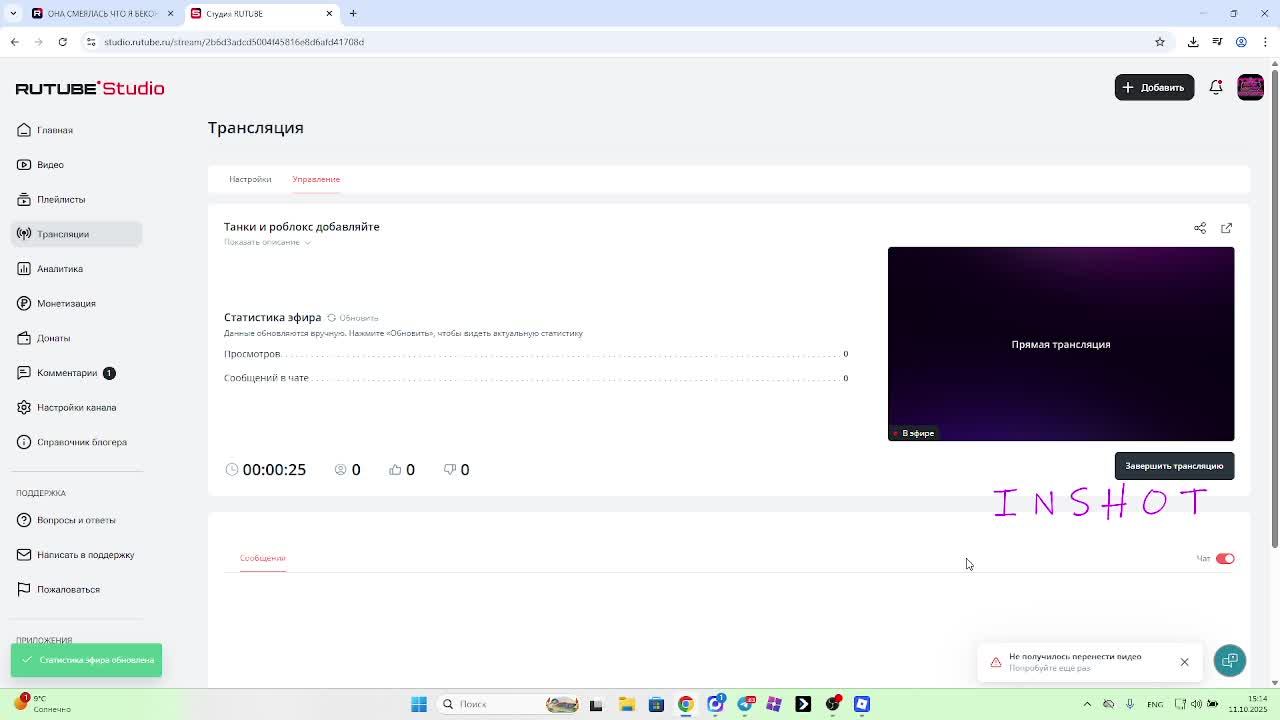Expand Показать описание for the stream
This screenshot has width=1280, height=720.
[x=267, y=242]
